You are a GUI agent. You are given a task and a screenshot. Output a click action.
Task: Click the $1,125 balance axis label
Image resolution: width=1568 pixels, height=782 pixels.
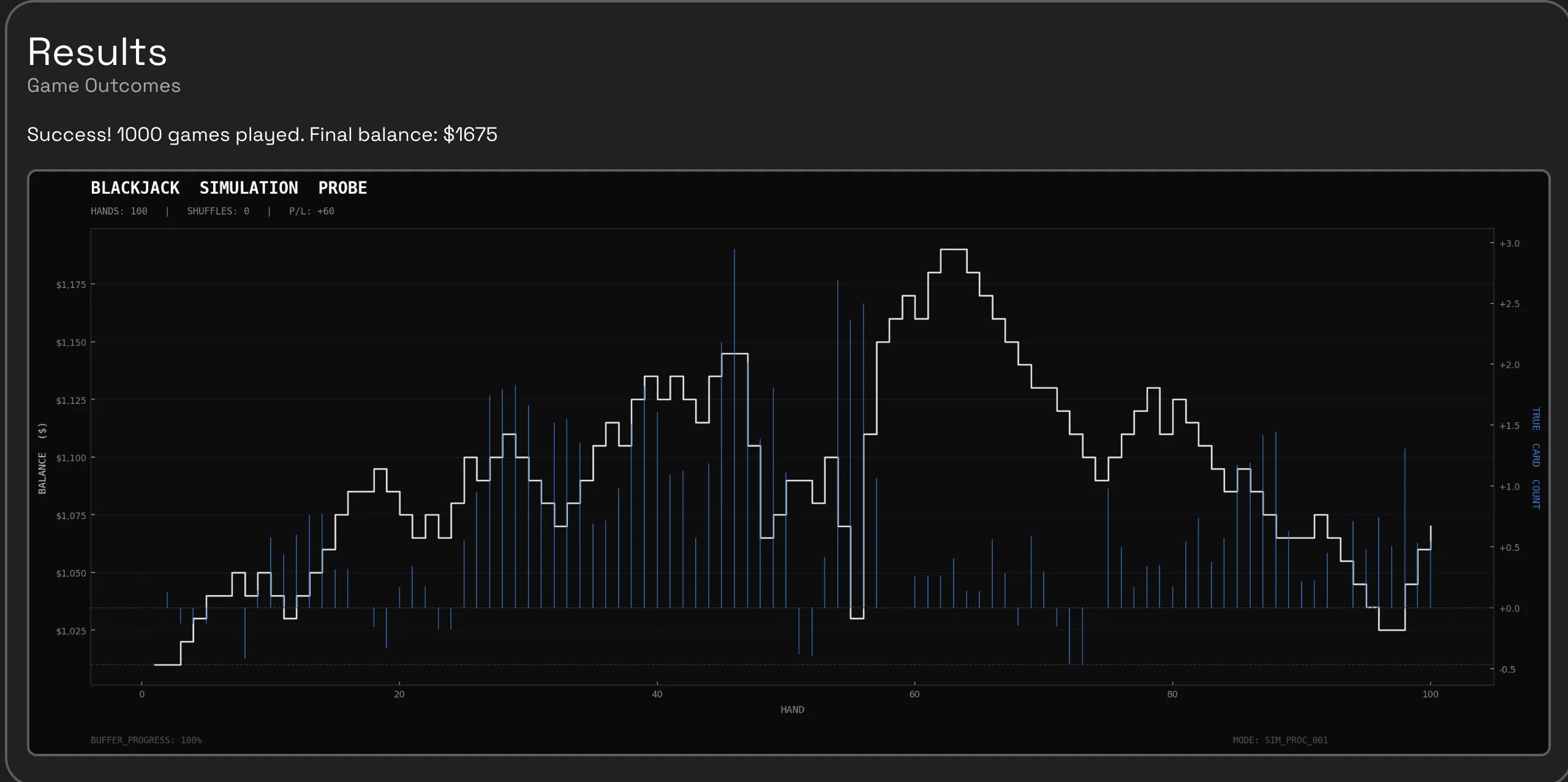pos(71,400)
